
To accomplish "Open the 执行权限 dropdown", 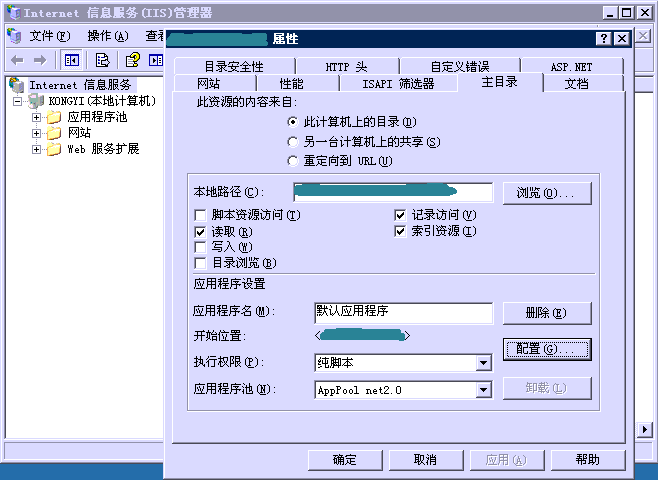I will [484, 362].
